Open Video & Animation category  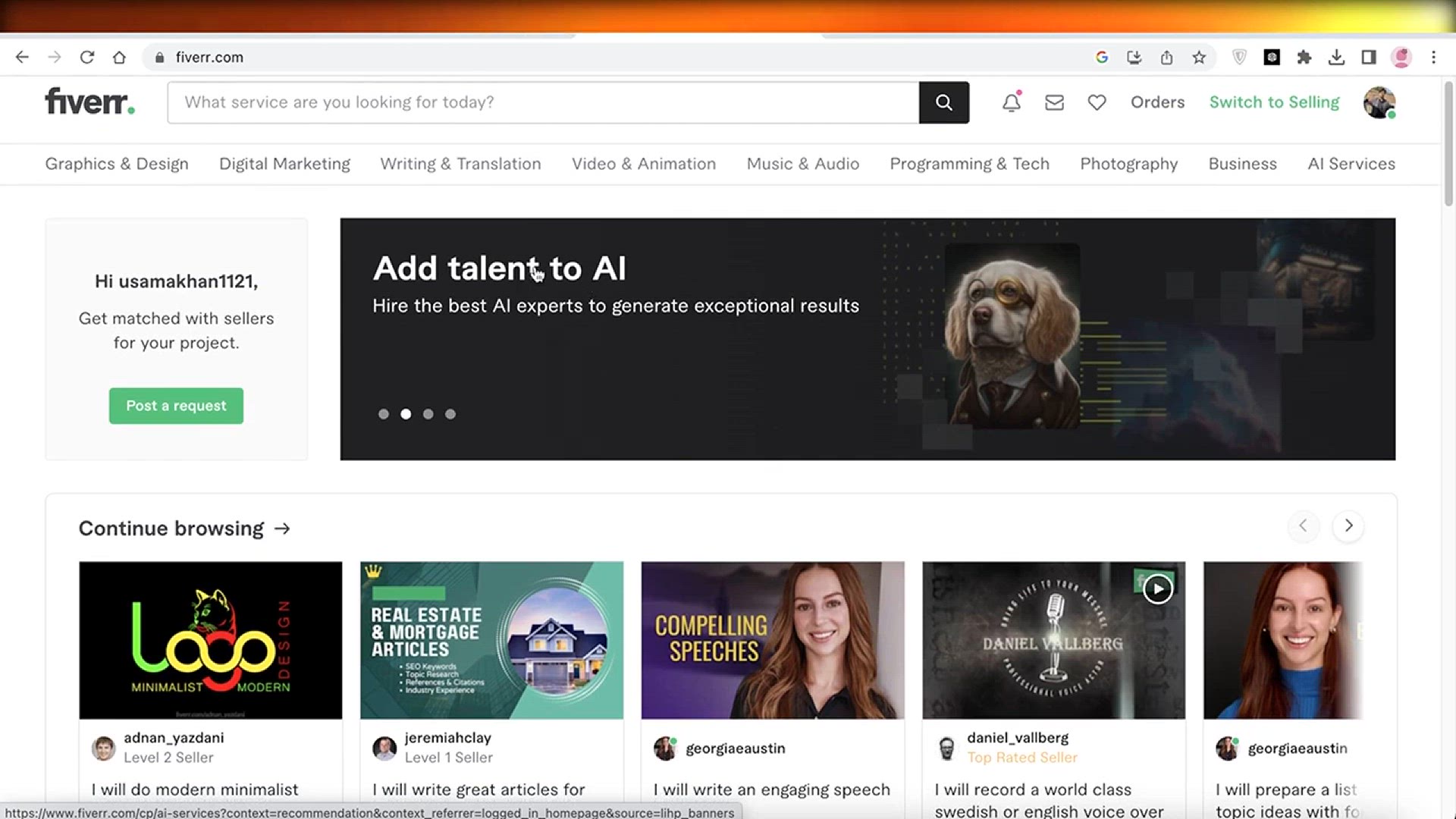(x=644, y=164)
